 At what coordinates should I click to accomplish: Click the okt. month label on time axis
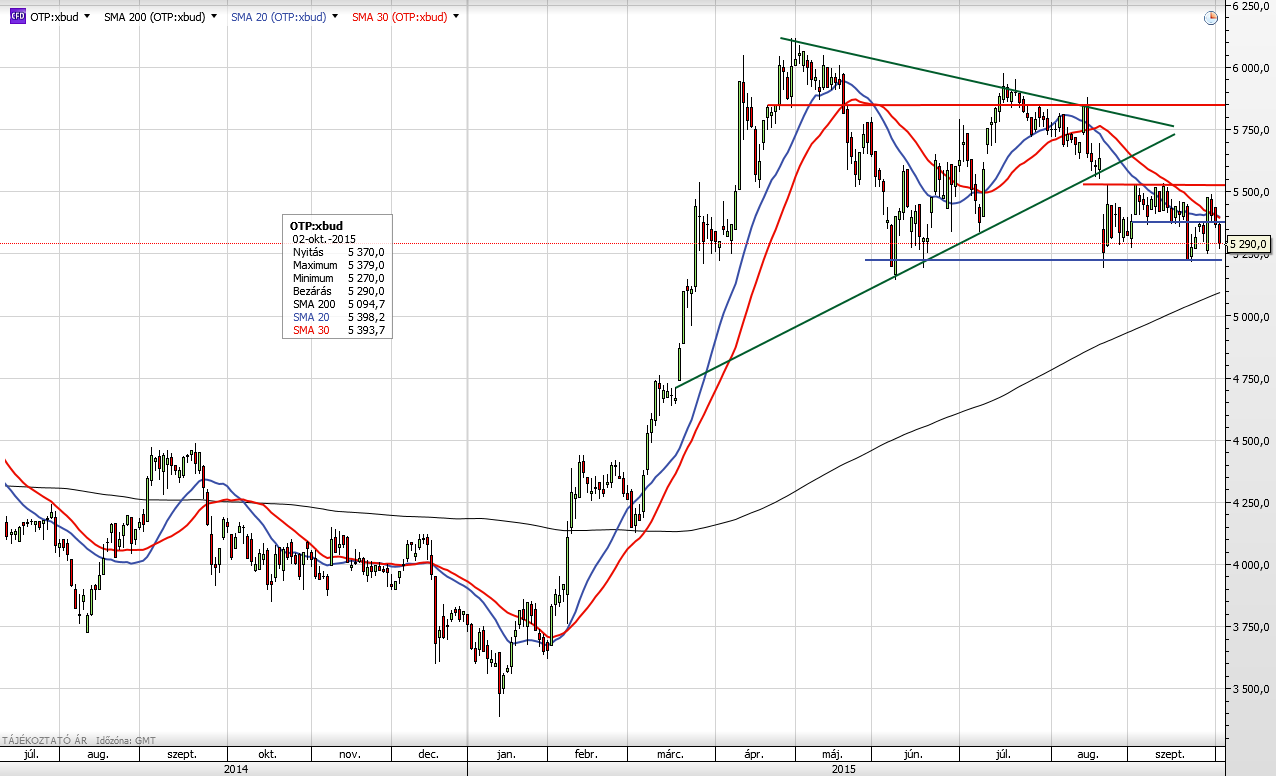pyautogui.click(x=267, y=754)
